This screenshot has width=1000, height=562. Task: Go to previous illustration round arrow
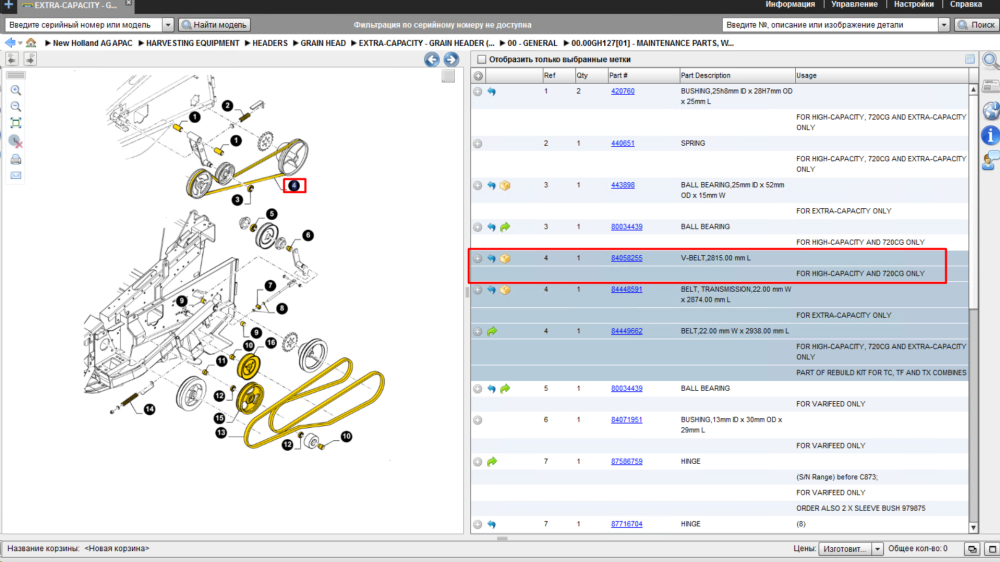[x=432, y=59]
